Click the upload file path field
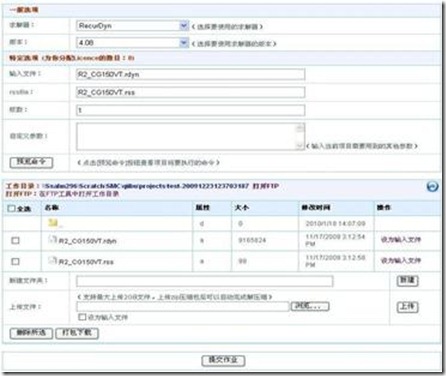The height and width of the screenshot is (376, 446). 183,307
